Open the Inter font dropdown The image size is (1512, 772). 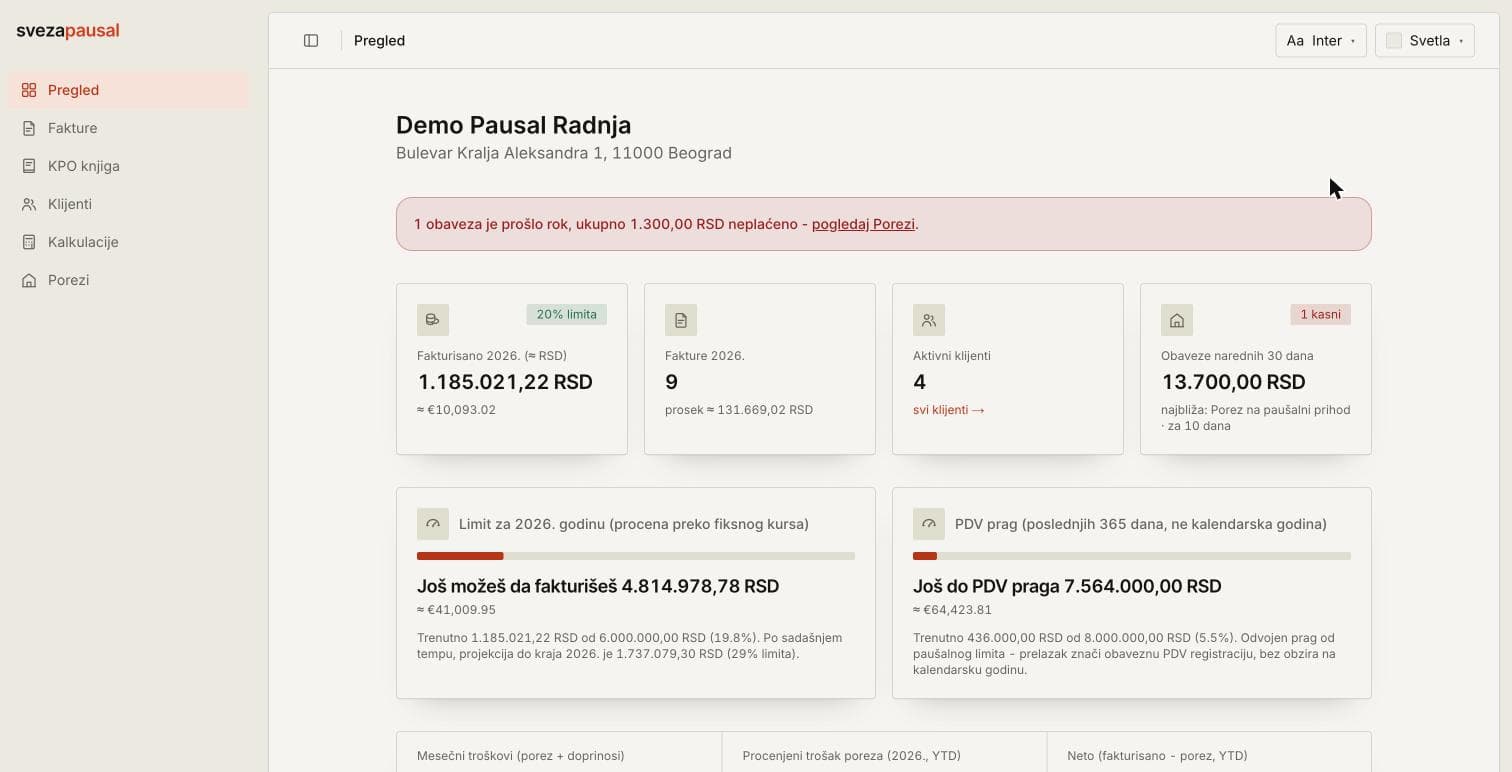pos(1321,41)
